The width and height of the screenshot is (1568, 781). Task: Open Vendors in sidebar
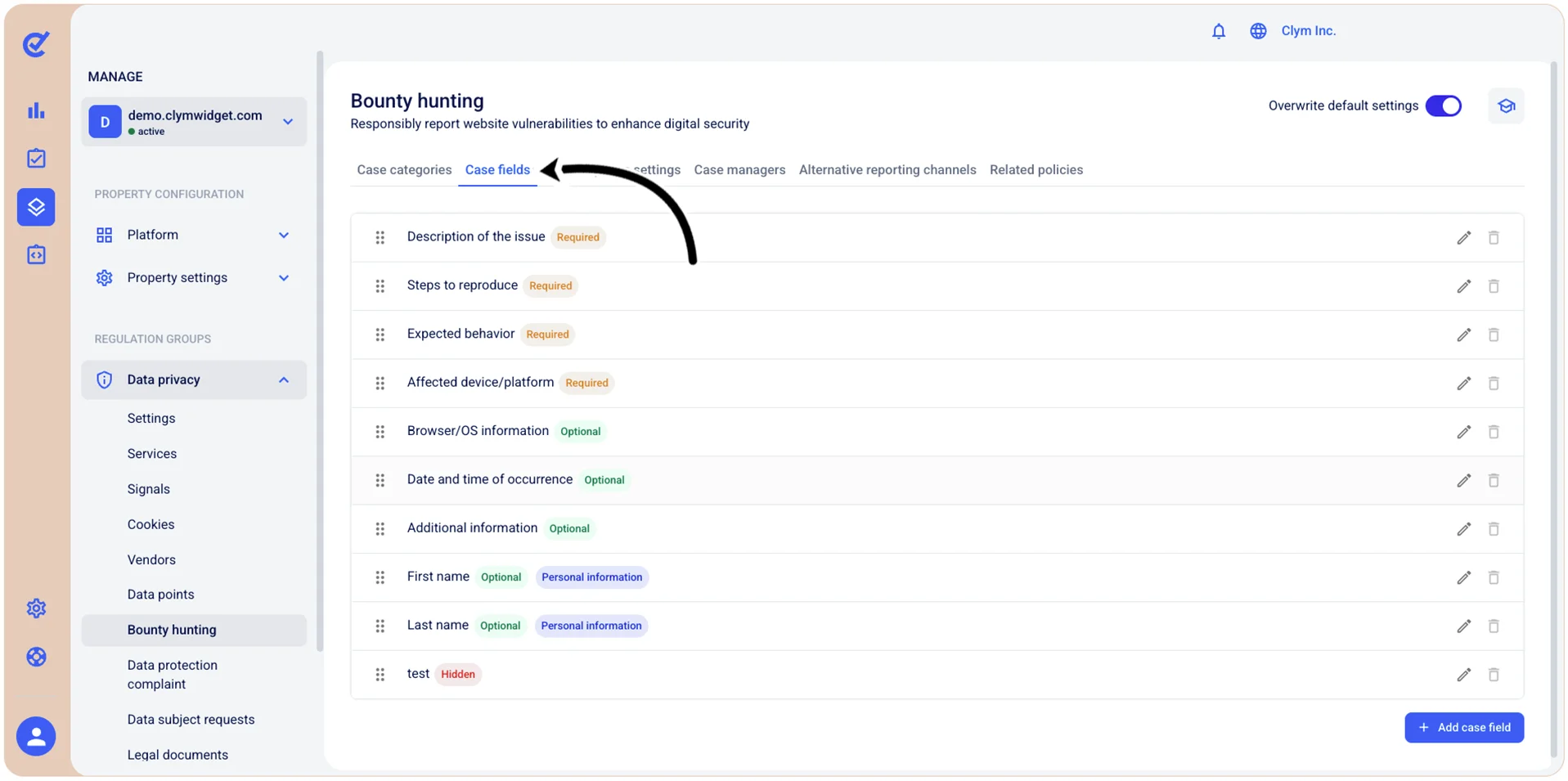click(151, 560)
